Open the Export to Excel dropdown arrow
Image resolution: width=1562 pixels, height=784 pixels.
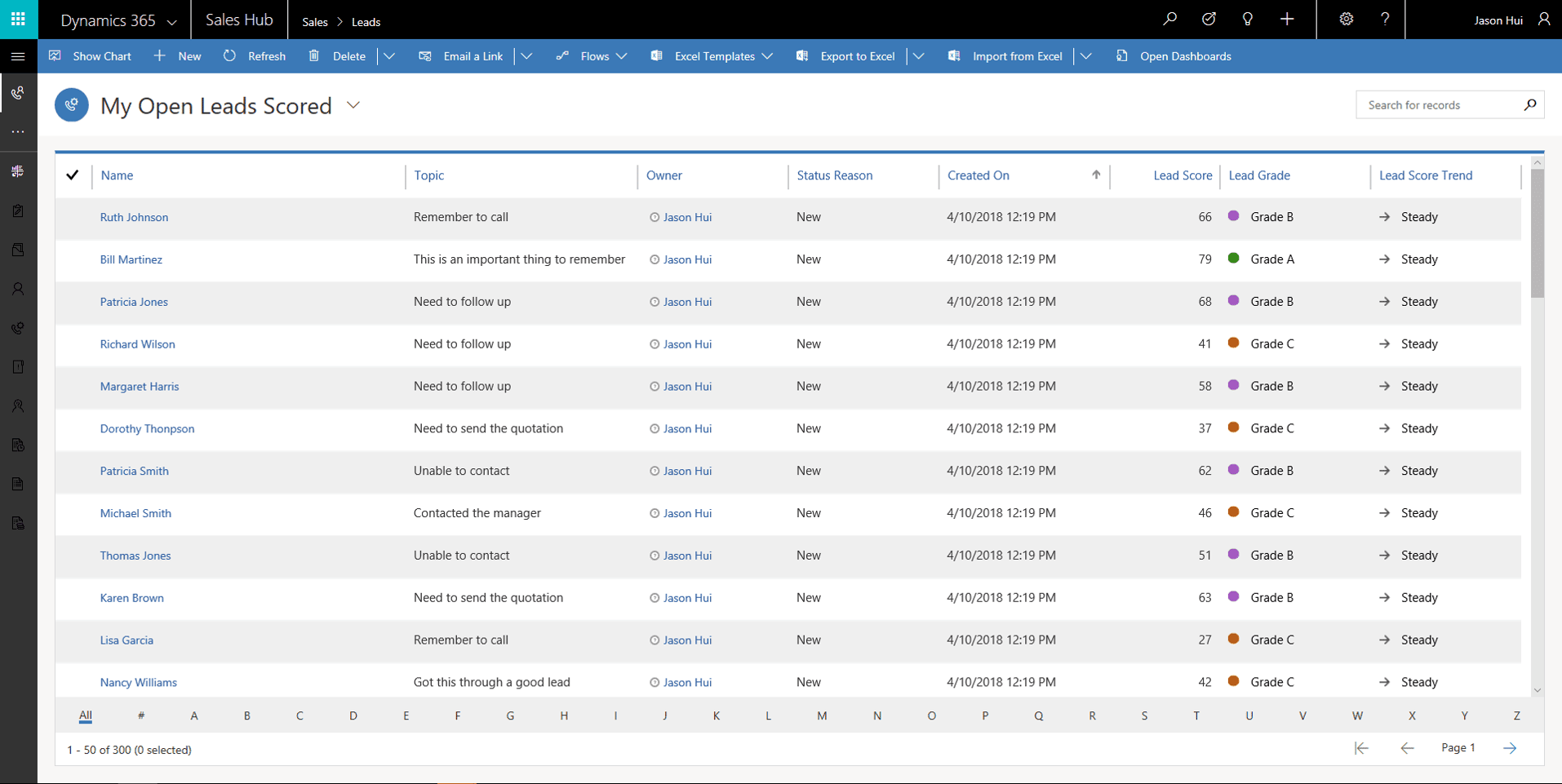point(919,56)
